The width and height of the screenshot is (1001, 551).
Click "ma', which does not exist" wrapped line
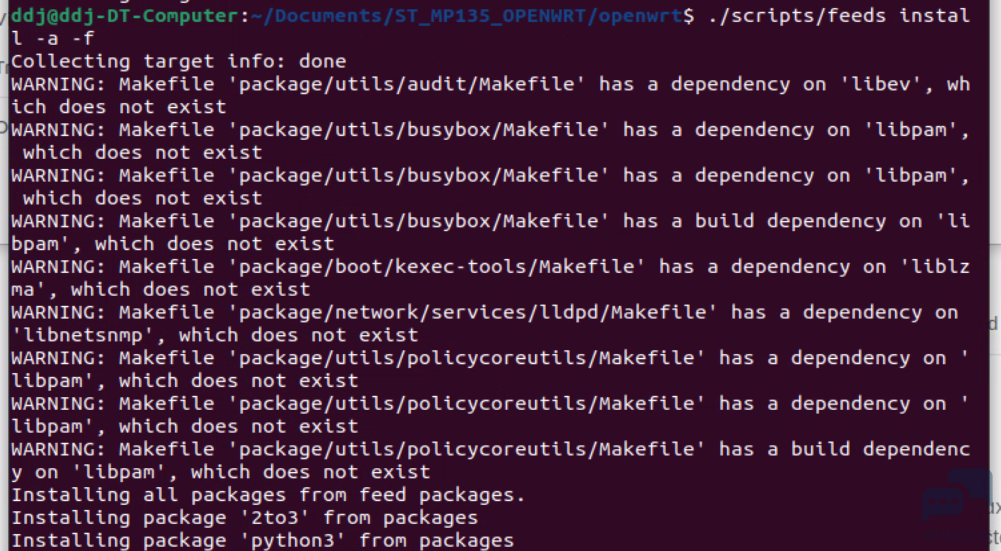coord(161,290)
